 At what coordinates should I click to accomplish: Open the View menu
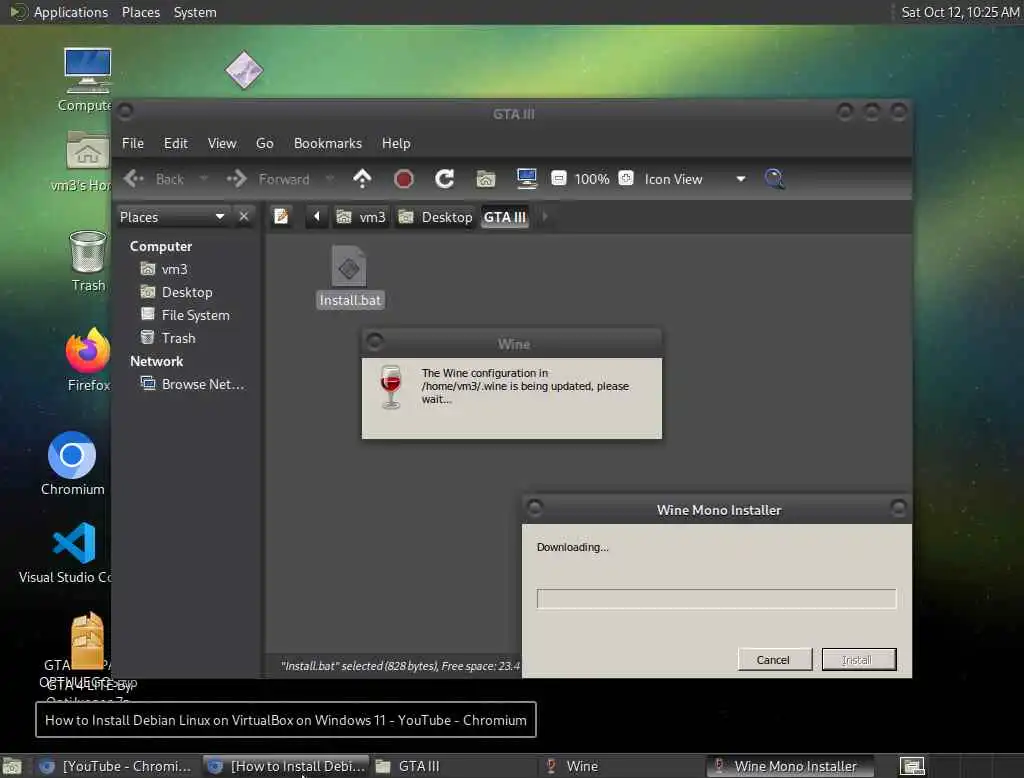[x=222, y=143]
